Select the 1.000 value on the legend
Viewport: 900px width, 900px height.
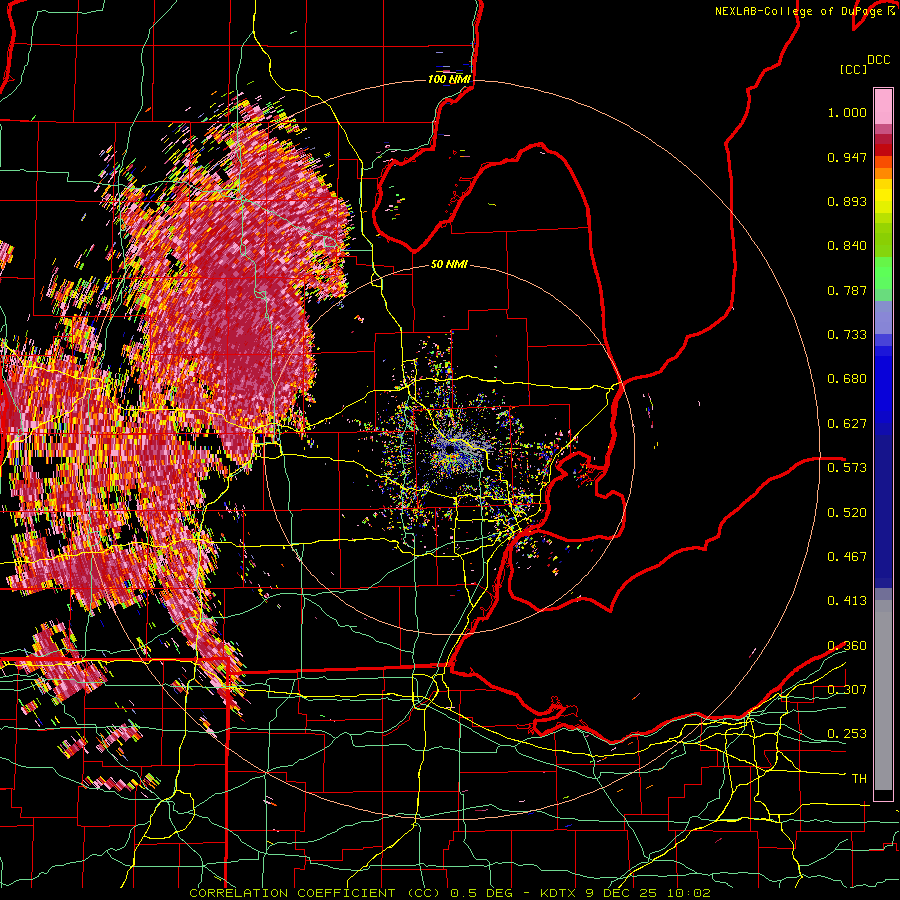click(847, 112)
